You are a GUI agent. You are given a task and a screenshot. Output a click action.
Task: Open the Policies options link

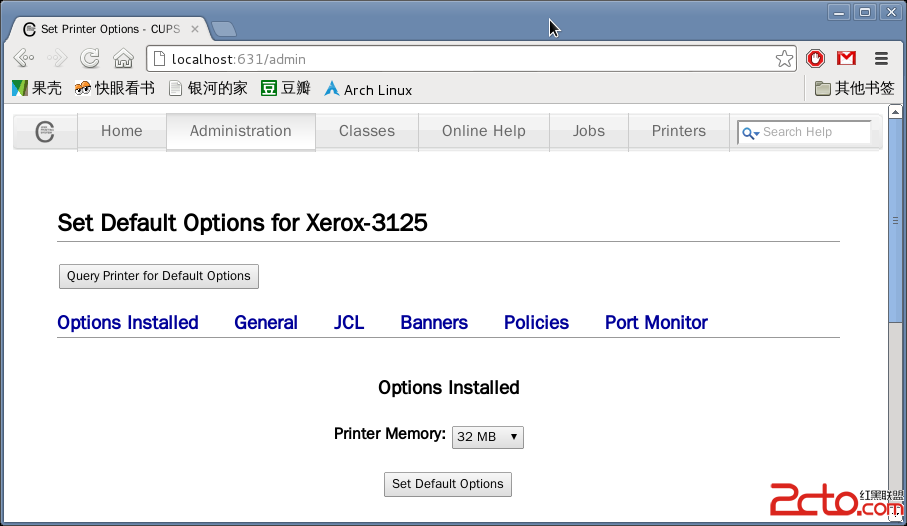click(x=536, y=323)
